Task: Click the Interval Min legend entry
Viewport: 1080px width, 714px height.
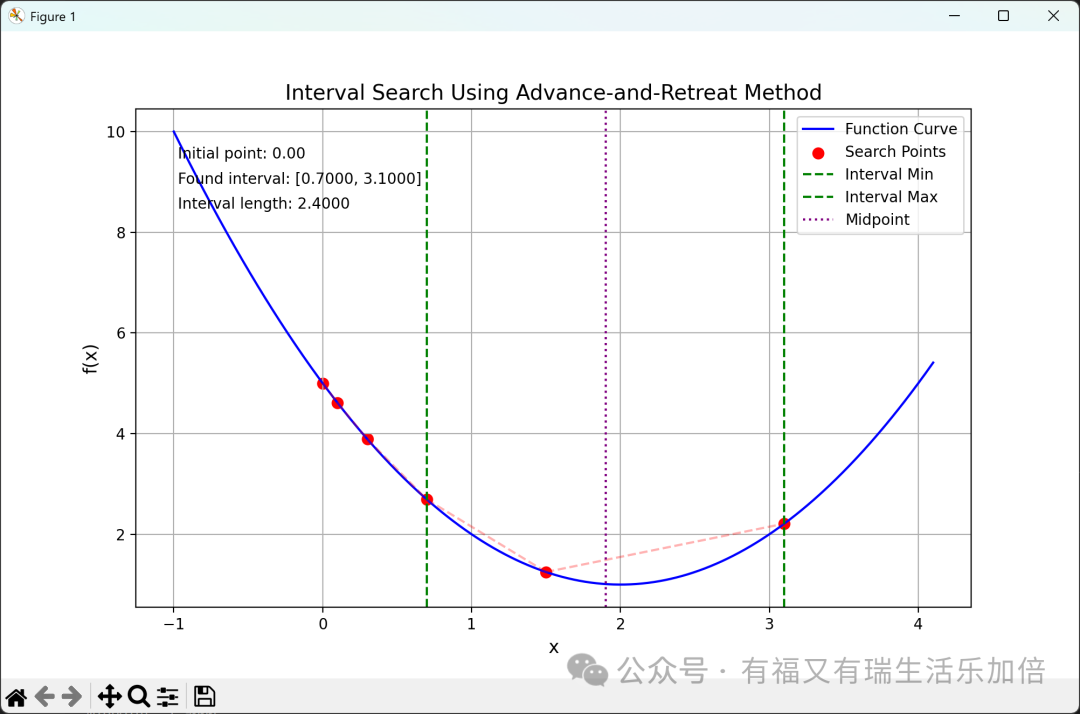Action: [x=888, y=174]
